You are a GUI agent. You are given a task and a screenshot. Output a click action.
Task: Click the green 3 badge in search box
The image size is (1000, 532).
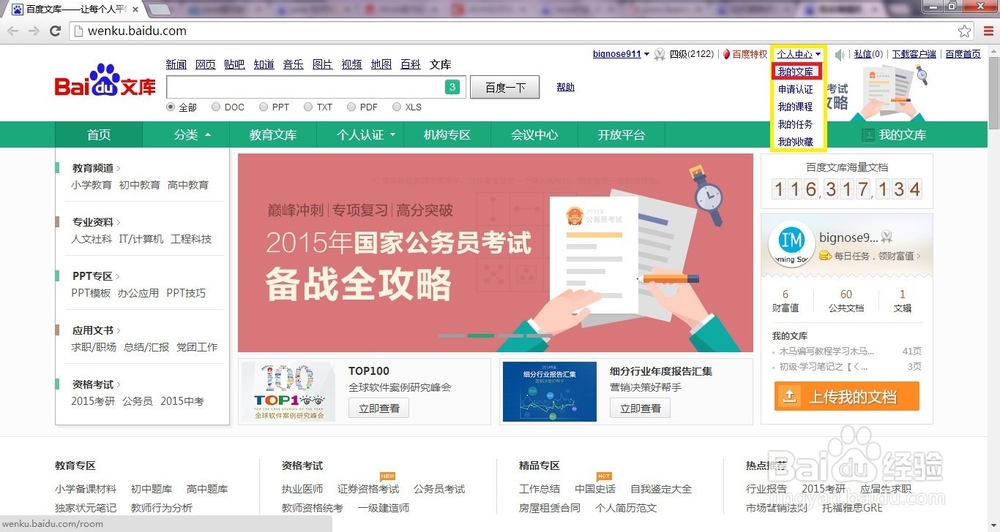pos(452,87)
